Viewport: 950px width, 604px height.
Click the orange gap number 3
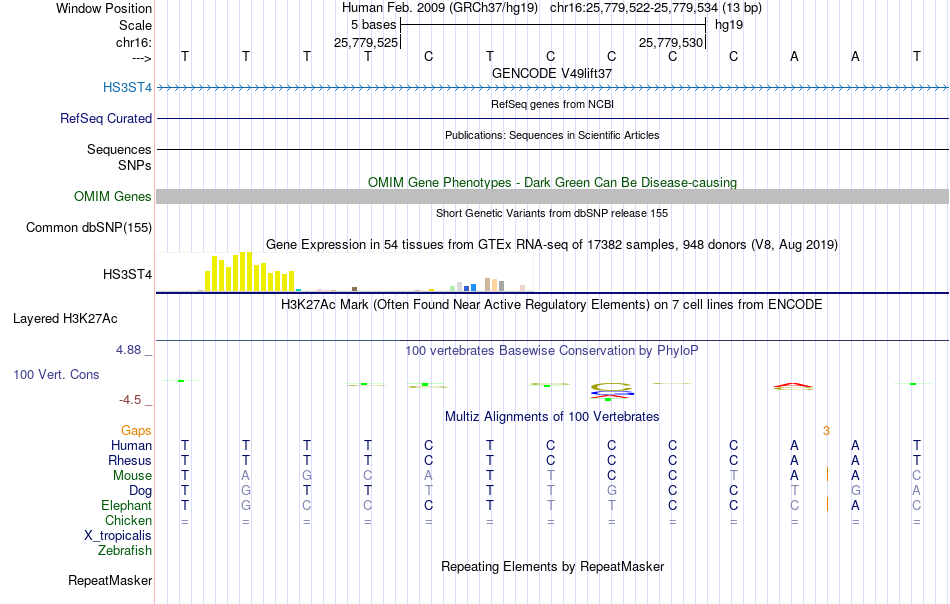pyautogui.click(x=826, y=431)
